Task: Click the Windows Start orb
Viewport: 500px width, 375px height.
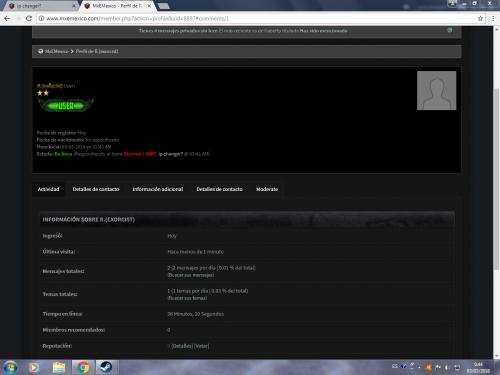Action: point(10,367)
